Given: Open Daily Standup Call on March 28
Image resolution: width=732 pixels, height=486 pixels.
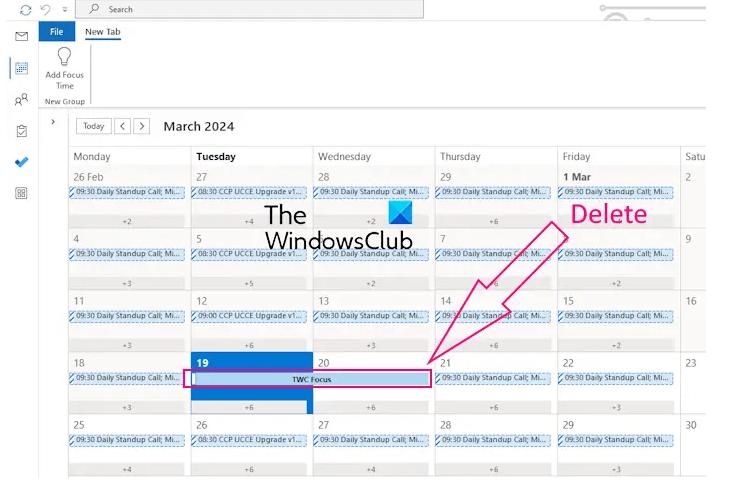Looking at the screenshot, I should [493, 440].
